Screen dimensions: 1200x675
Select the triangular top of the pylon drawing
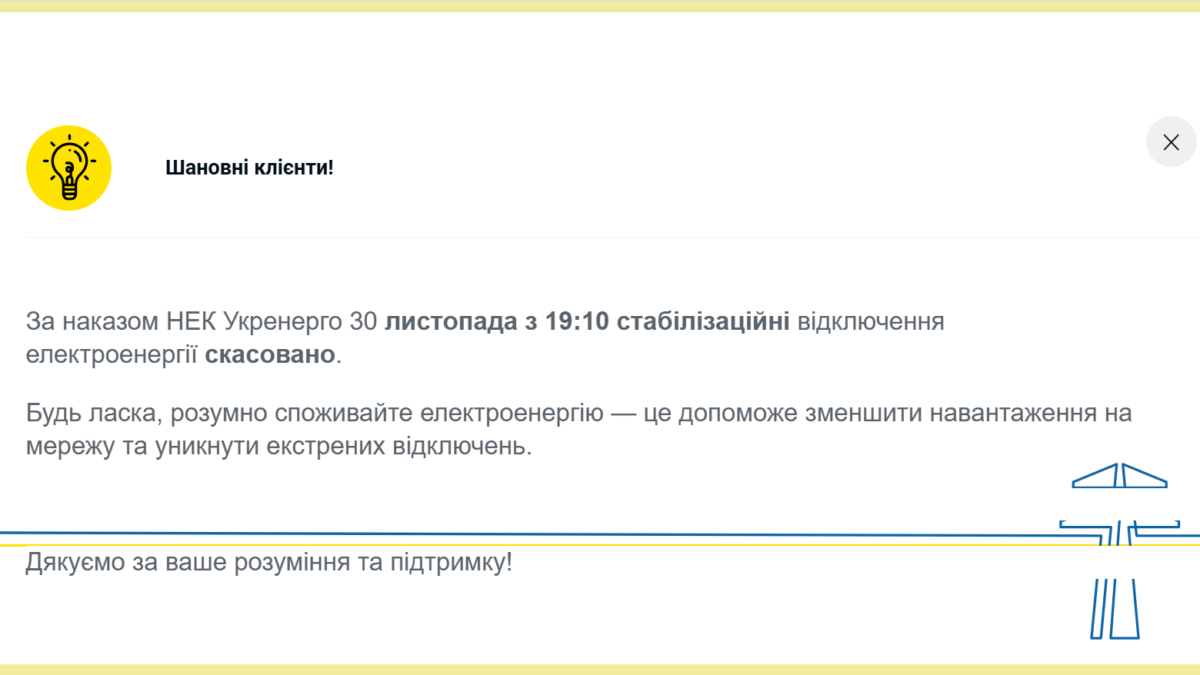pyautogui.click(x=1120, y=480)
